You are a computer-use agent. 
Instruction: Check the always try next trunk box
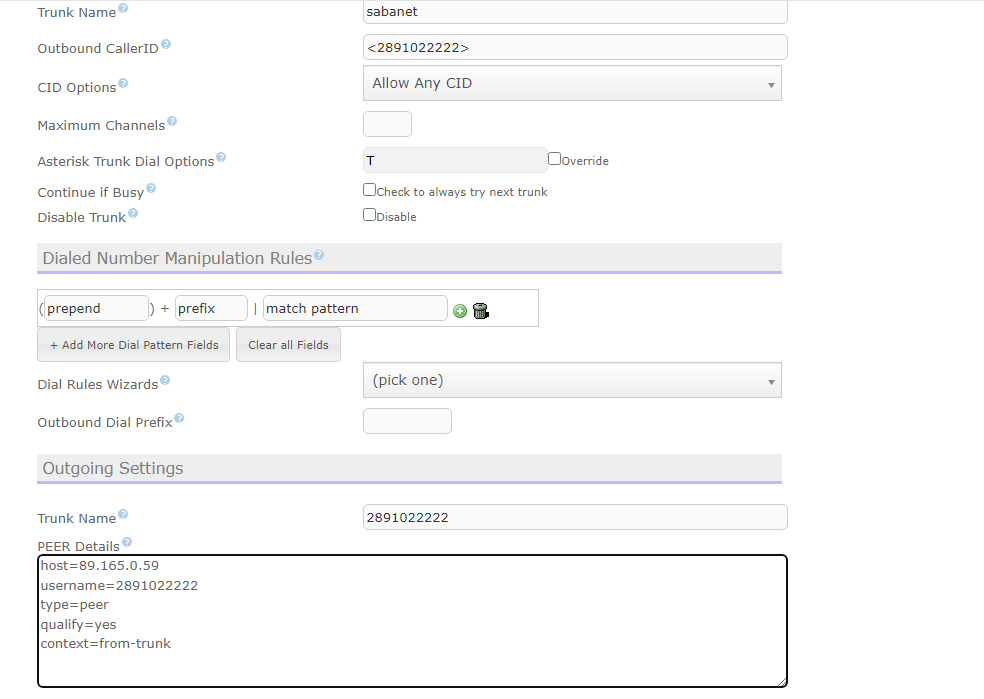(x=369, y=190)
